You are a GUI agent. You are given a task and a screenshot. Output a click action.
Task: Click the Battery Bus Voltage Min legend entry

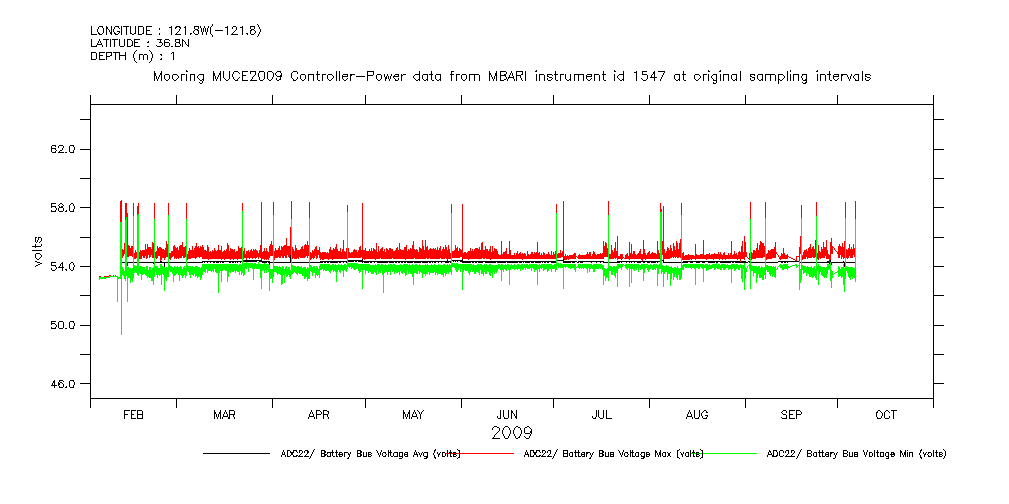point(856,454)
